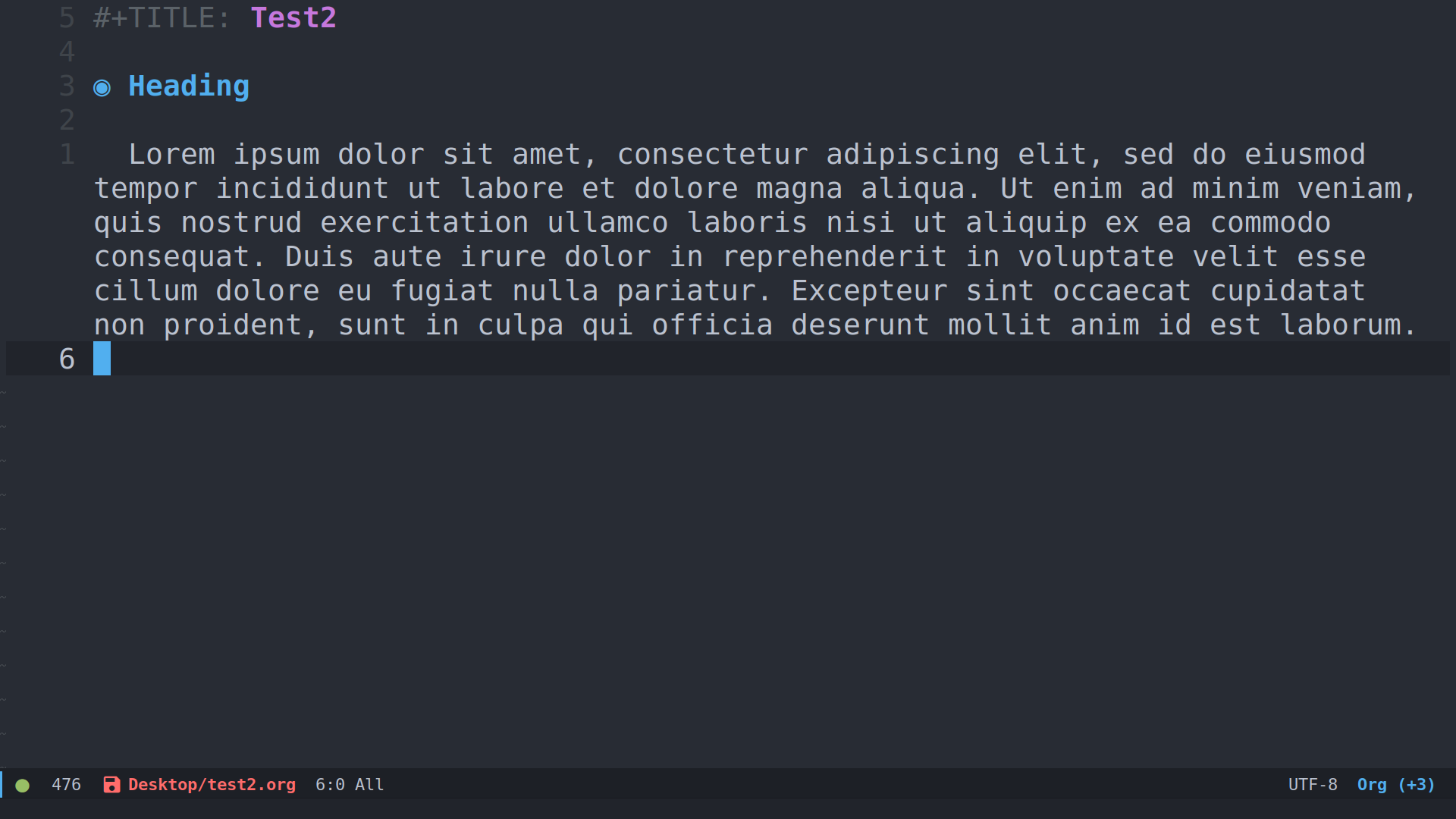Click the "Test2" title text
This screenshot has width=1456, height=819.
[293, 17]
